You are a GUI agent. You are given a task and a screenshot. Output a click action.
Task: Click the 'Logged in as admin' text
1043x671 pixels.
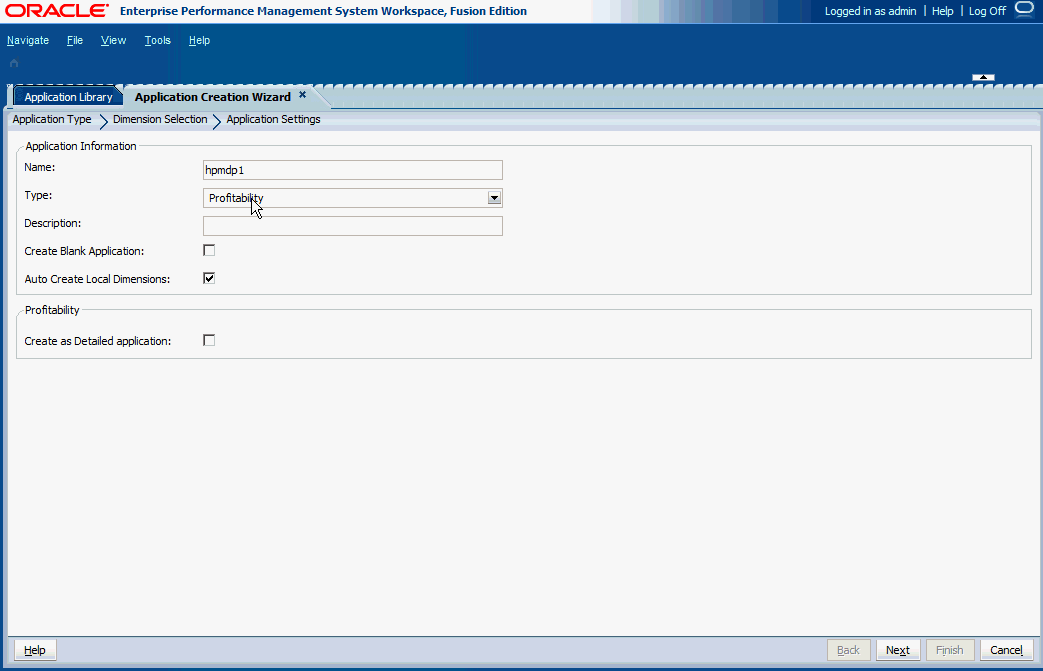click(871, 11)
